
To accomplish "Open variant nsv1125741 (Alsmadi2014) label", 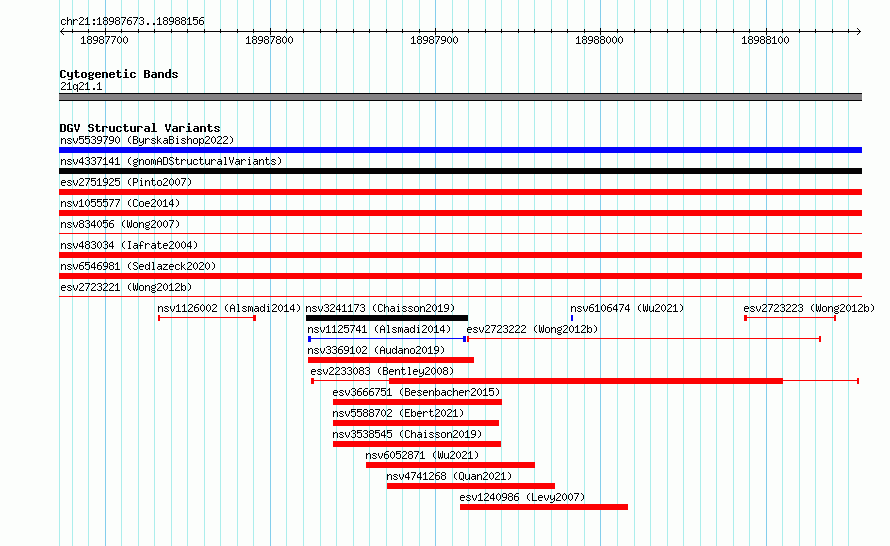I will [379, 329].
